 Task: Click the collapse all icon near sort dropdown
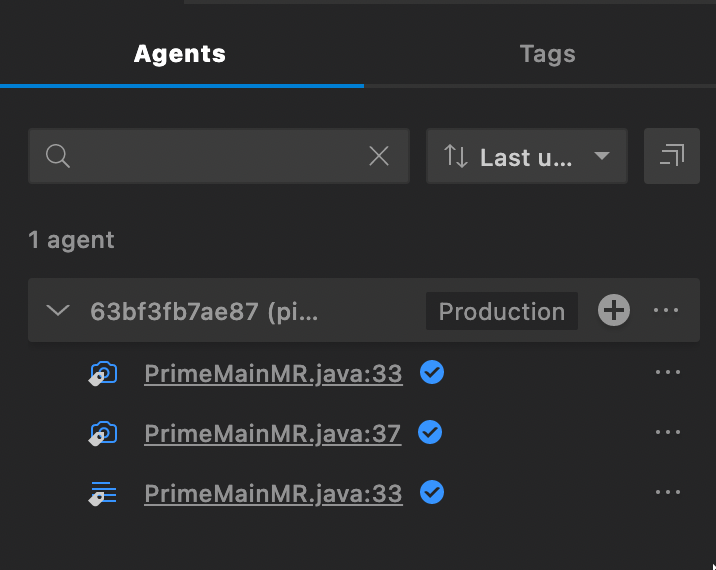(672, 156)
